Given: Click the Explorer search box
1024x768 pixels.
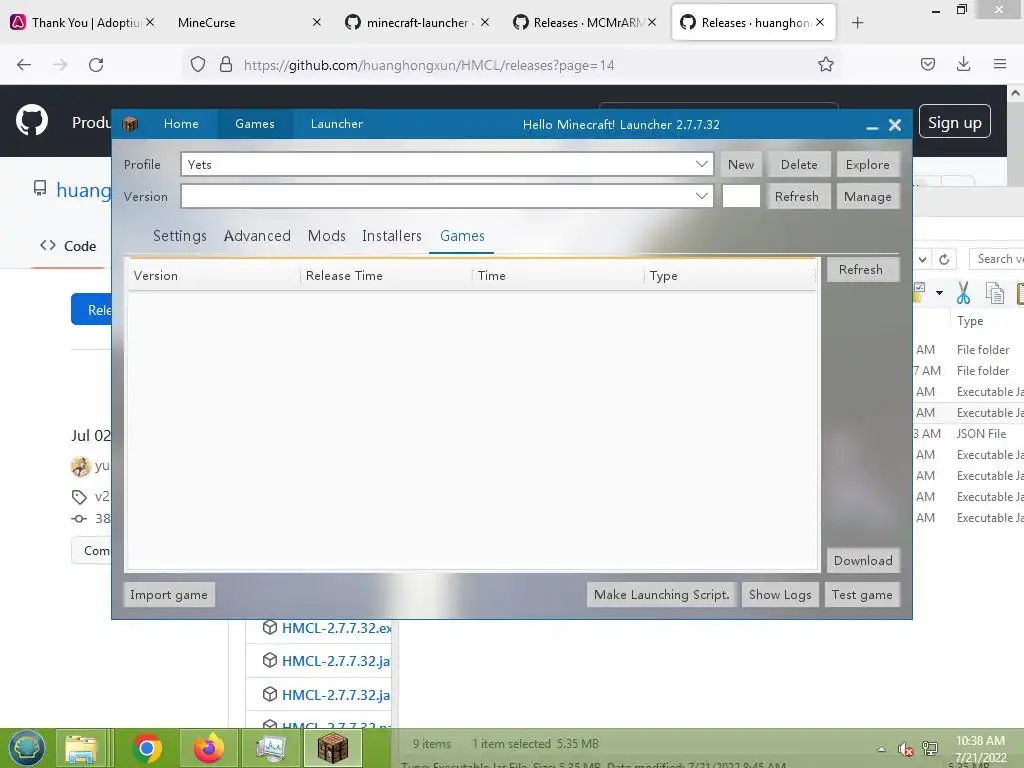Looking at the screenshot, I should tap(997, 259).
